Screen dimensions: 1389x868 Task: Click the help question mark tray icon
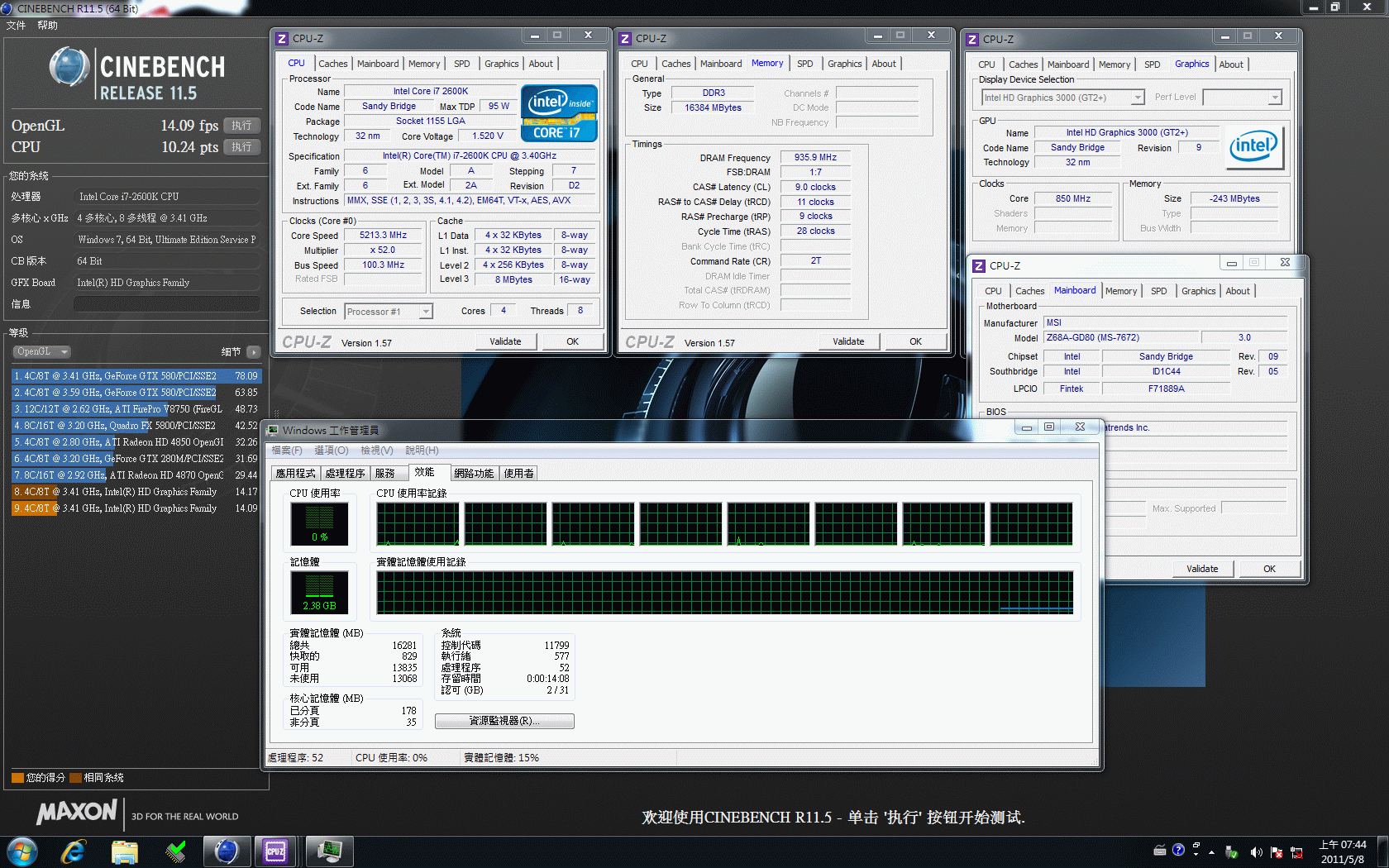tap(1179, 850)
